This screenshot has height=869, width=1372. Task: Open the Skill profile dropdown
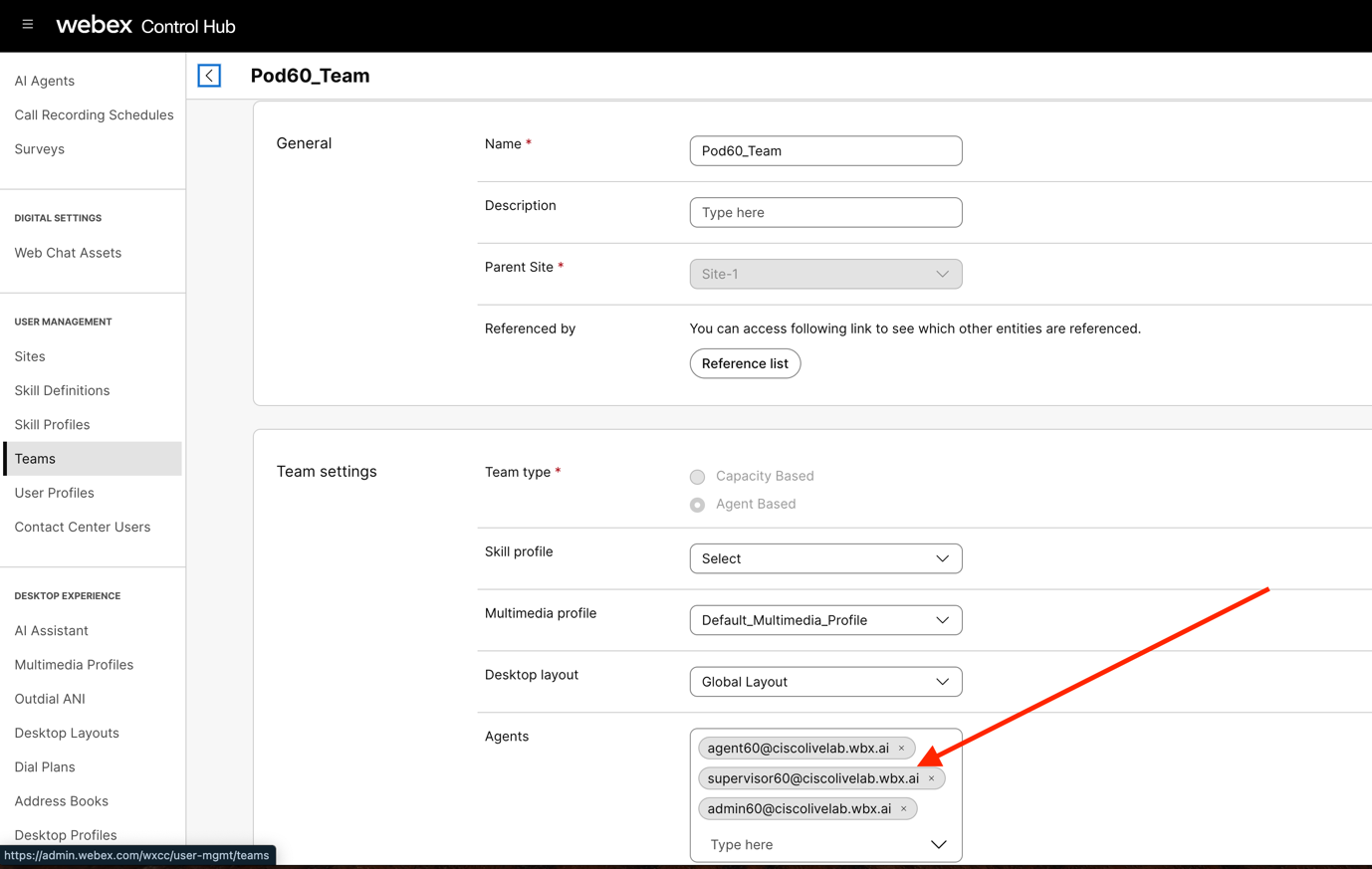tap(825, 558)
